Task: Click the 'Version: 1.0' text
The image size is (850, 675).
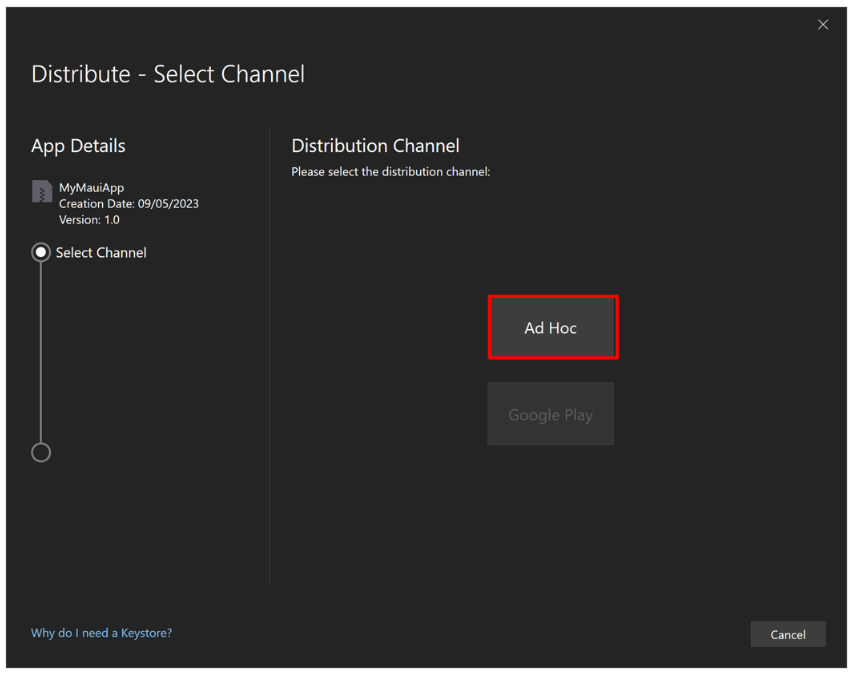Action: (89, 220)
